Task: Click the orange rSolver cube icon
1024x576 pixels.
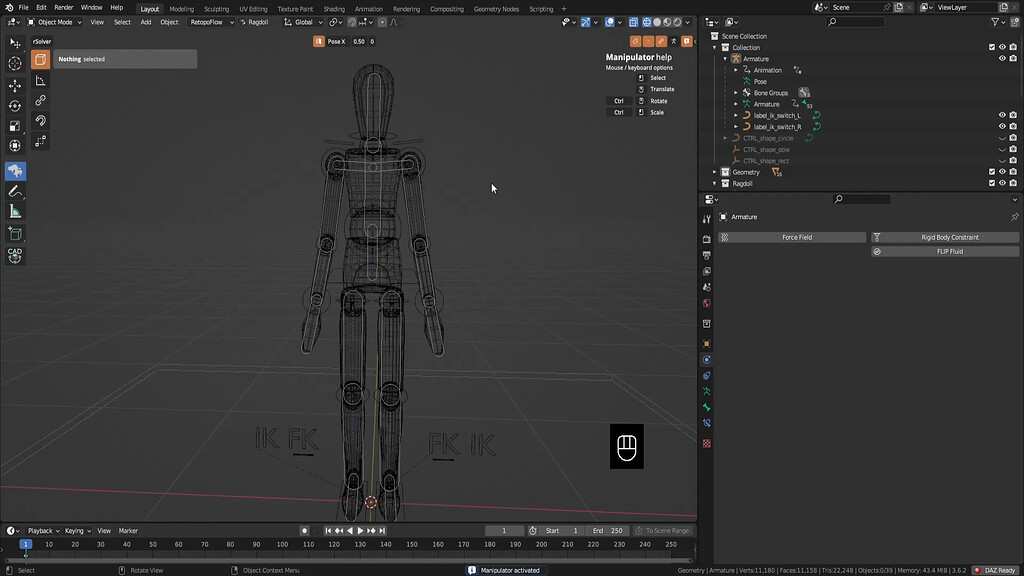Action: 40,59
